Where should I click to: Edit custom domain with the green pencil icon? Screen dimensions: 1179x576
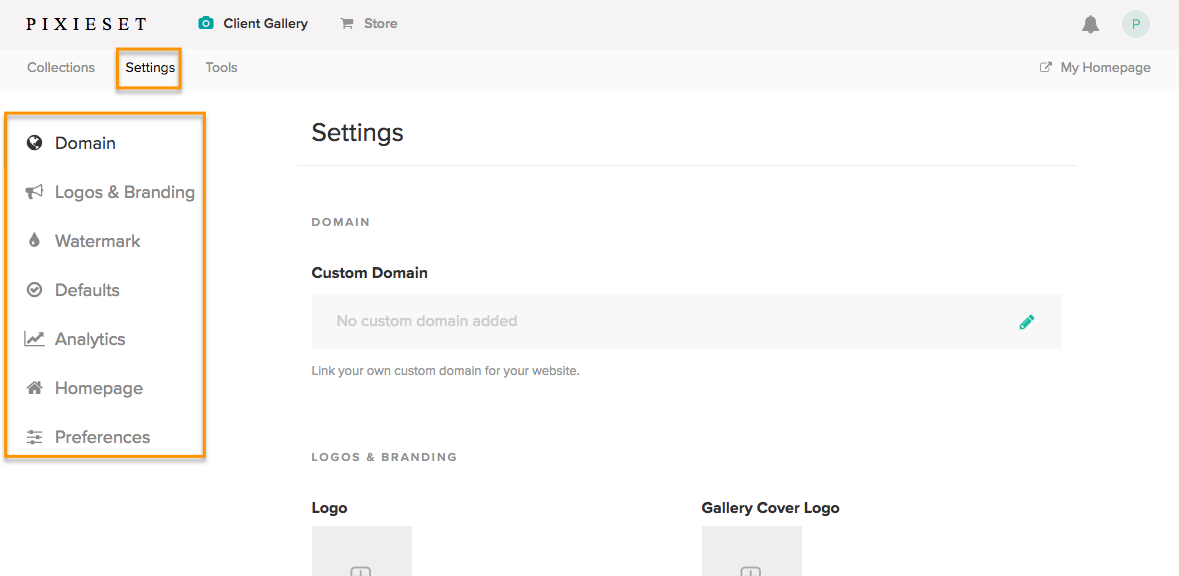click(x=1026, y=322)
